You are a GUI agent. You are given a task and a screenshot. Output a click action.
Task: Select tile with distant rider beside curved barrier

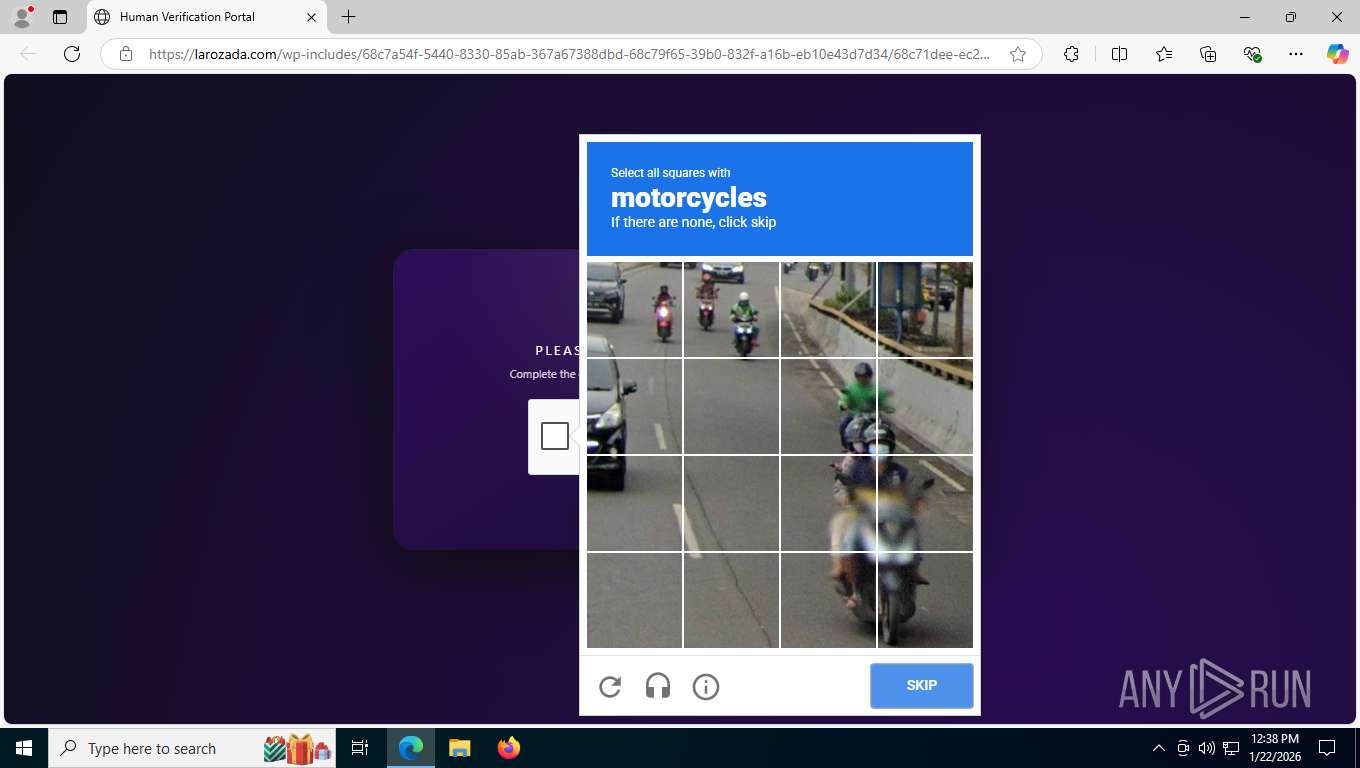pos(828,309)
